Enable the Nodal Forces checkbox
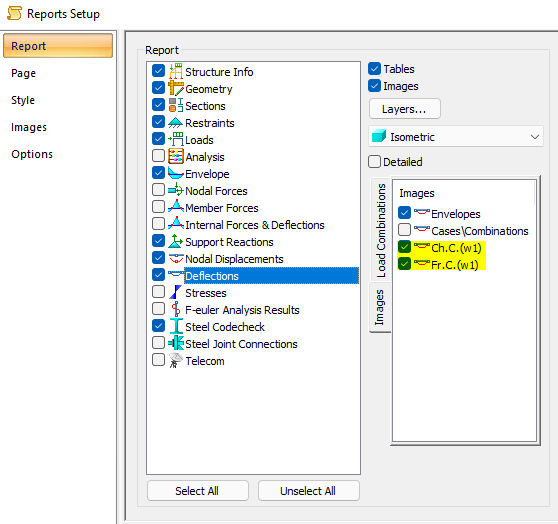Viewport: 558px width, 524px height. [x=158, y=190]
